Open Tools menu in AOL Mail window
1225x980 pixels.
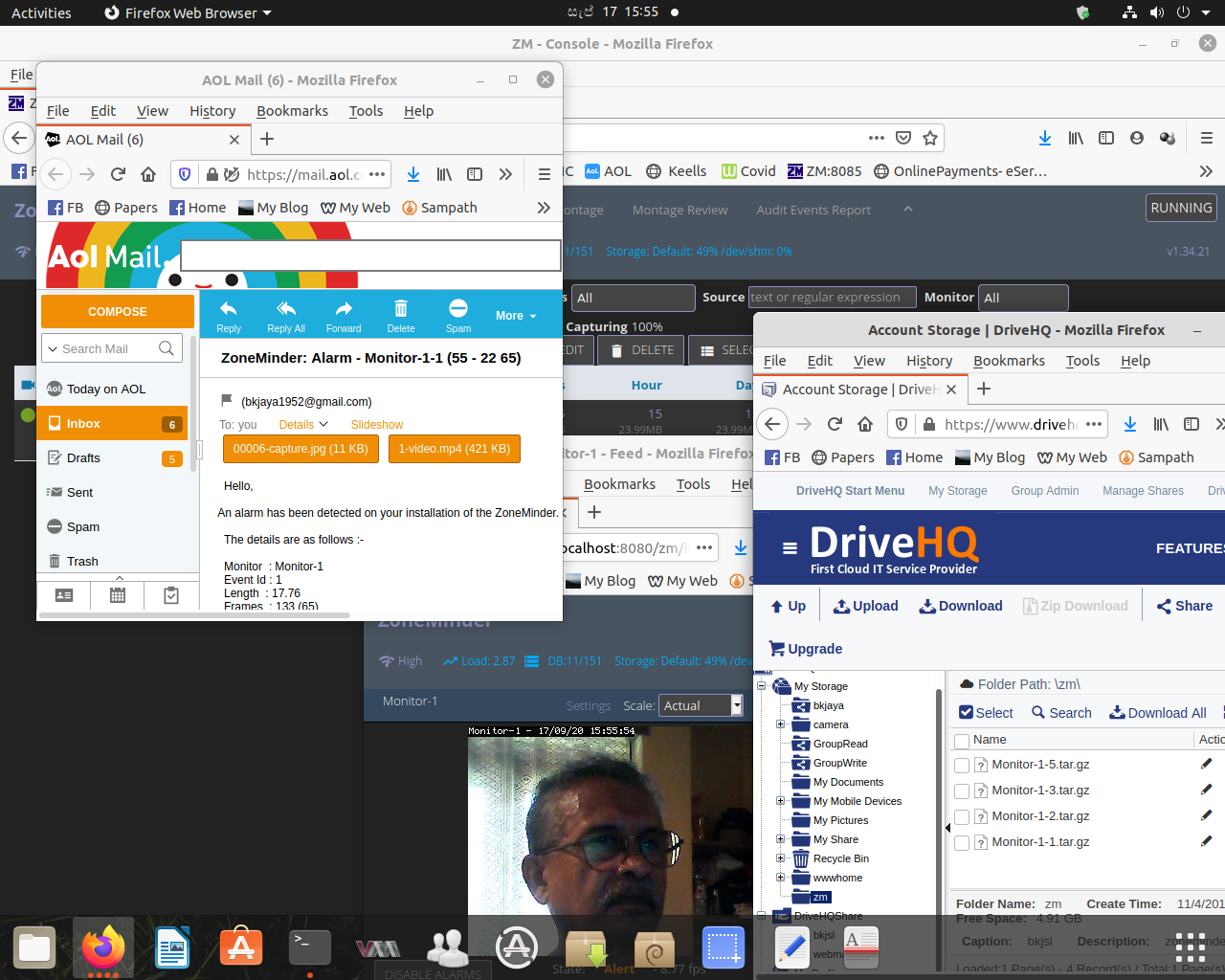366,111
